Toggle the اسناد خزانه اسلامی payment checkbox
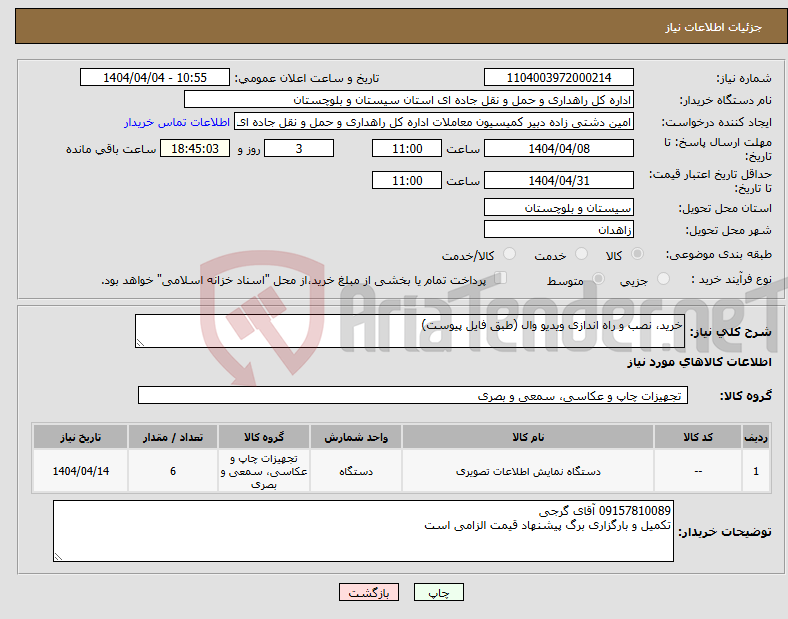 (x=501, y=278)
